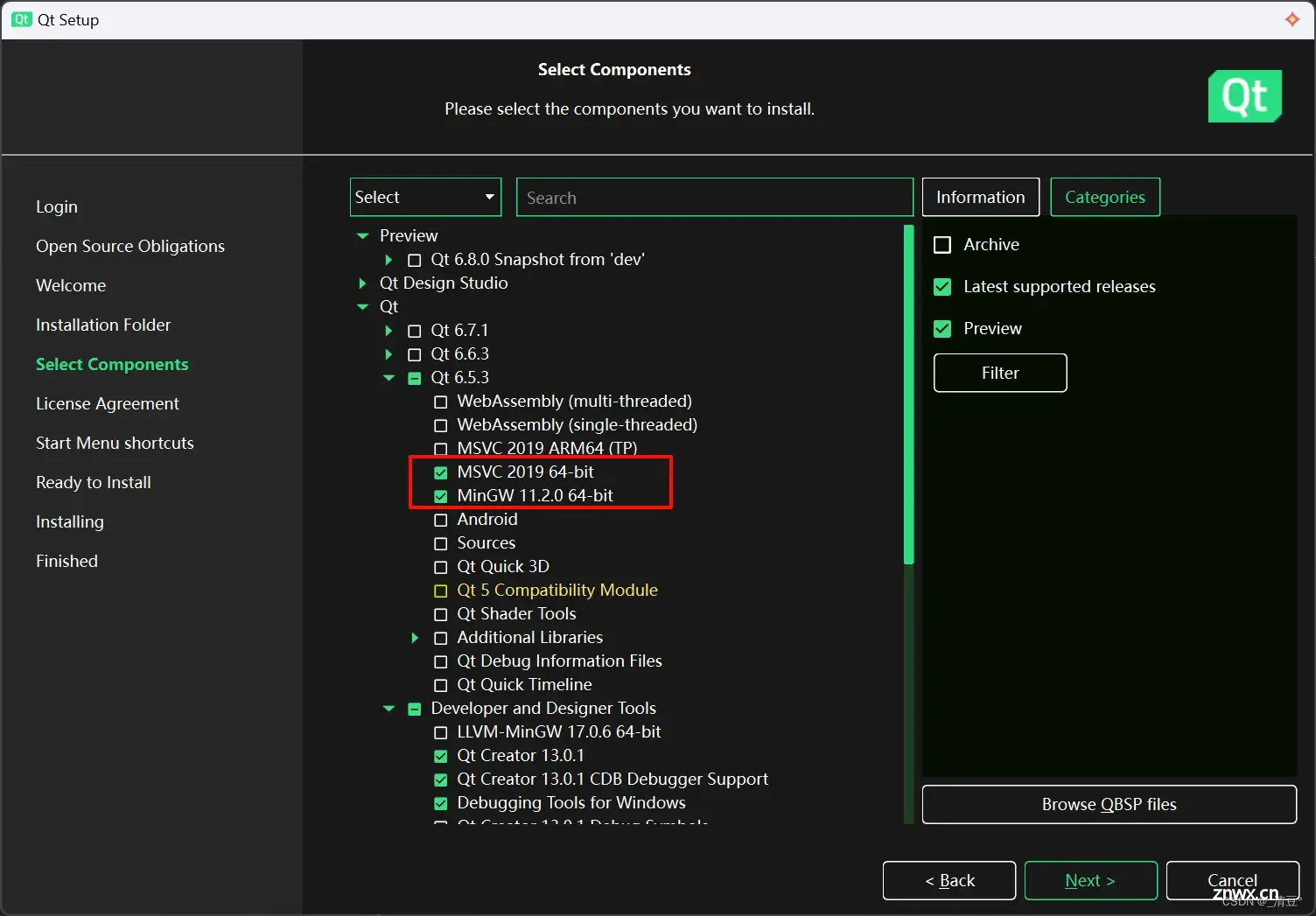This screenshot has height=916, width=1316.
Task: Switch to the Information tab
Action: click(x=981, y=197)
